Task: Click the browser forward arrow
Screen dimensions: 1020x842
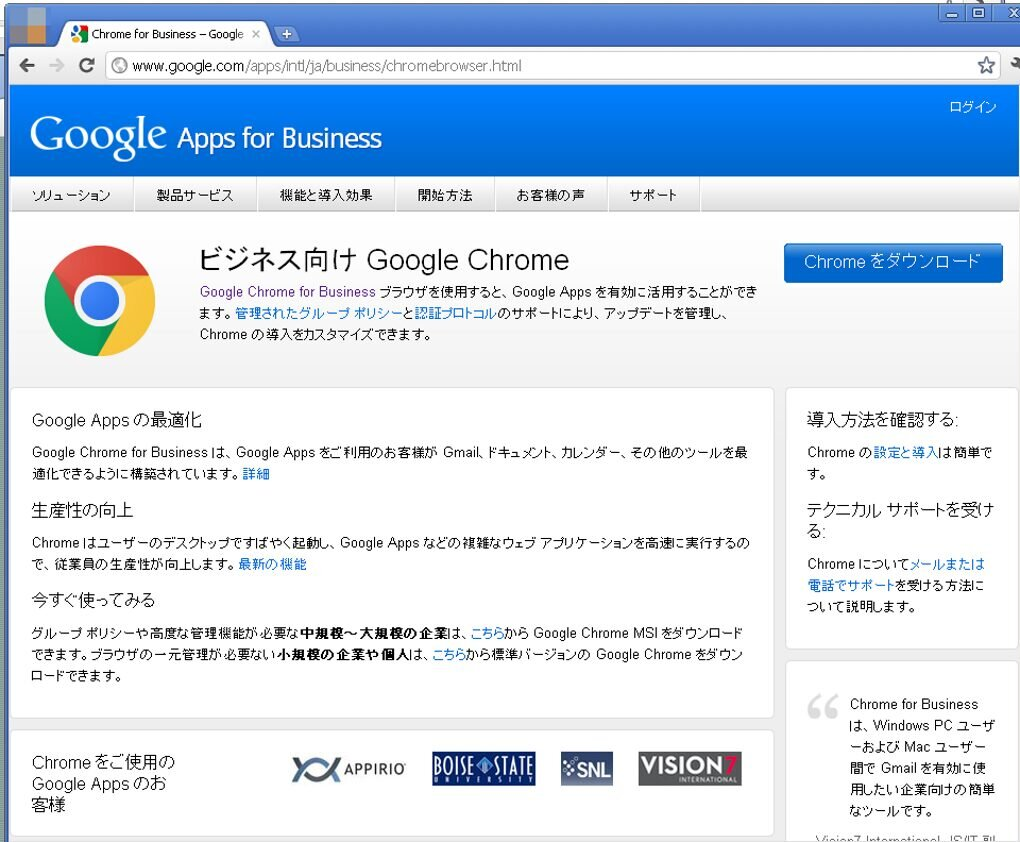Action: [x=56, y=65]
